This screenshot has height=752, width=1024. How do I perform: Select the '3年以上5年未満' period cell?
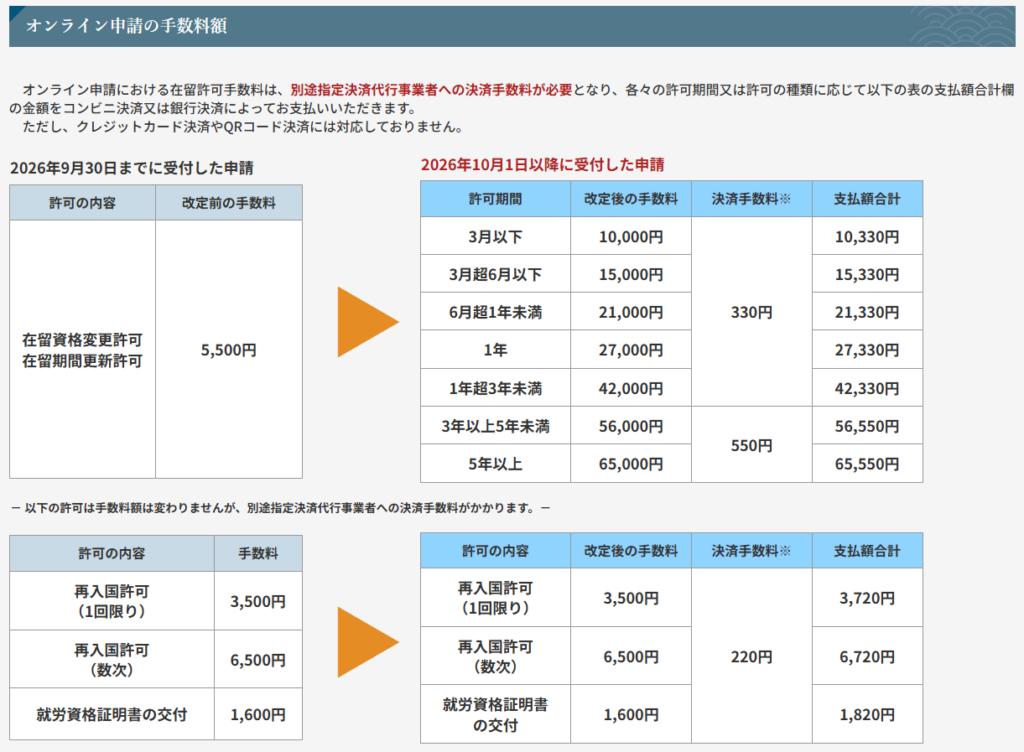coord(495,426)
